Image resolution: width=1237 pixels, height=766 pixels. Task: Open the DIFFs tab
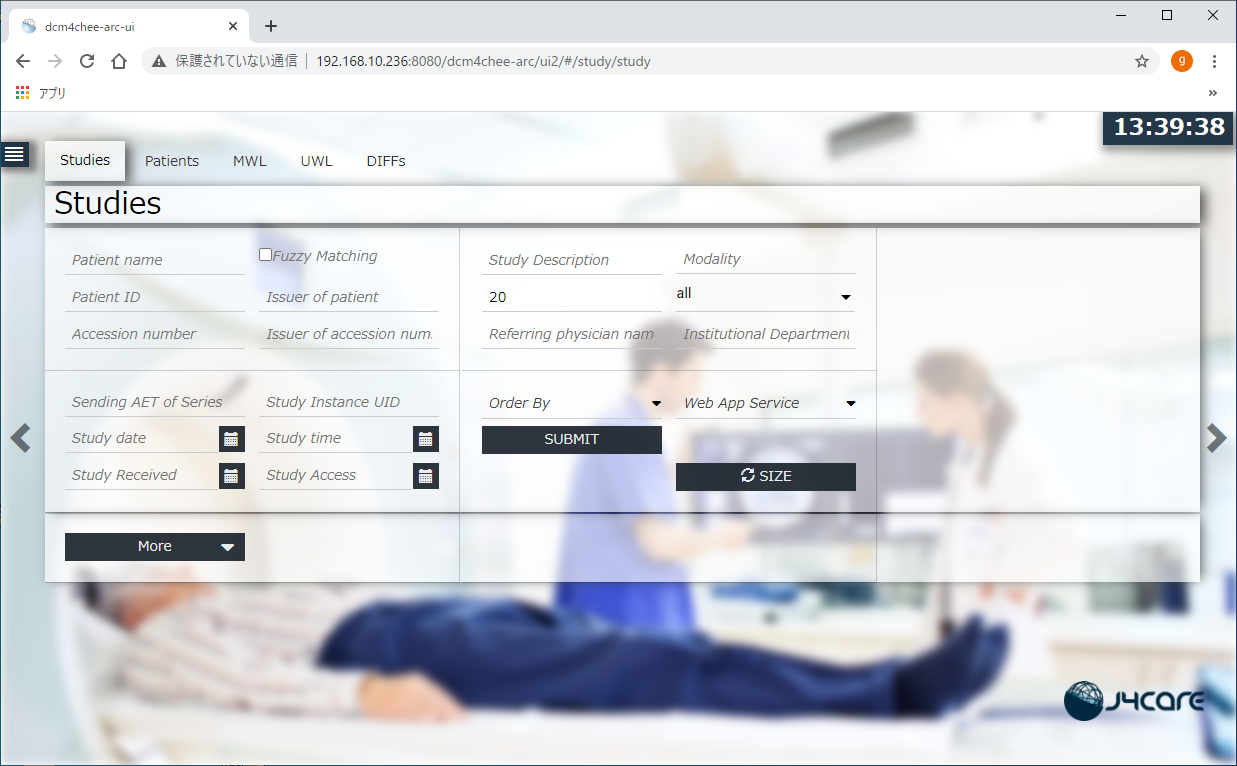386,161
